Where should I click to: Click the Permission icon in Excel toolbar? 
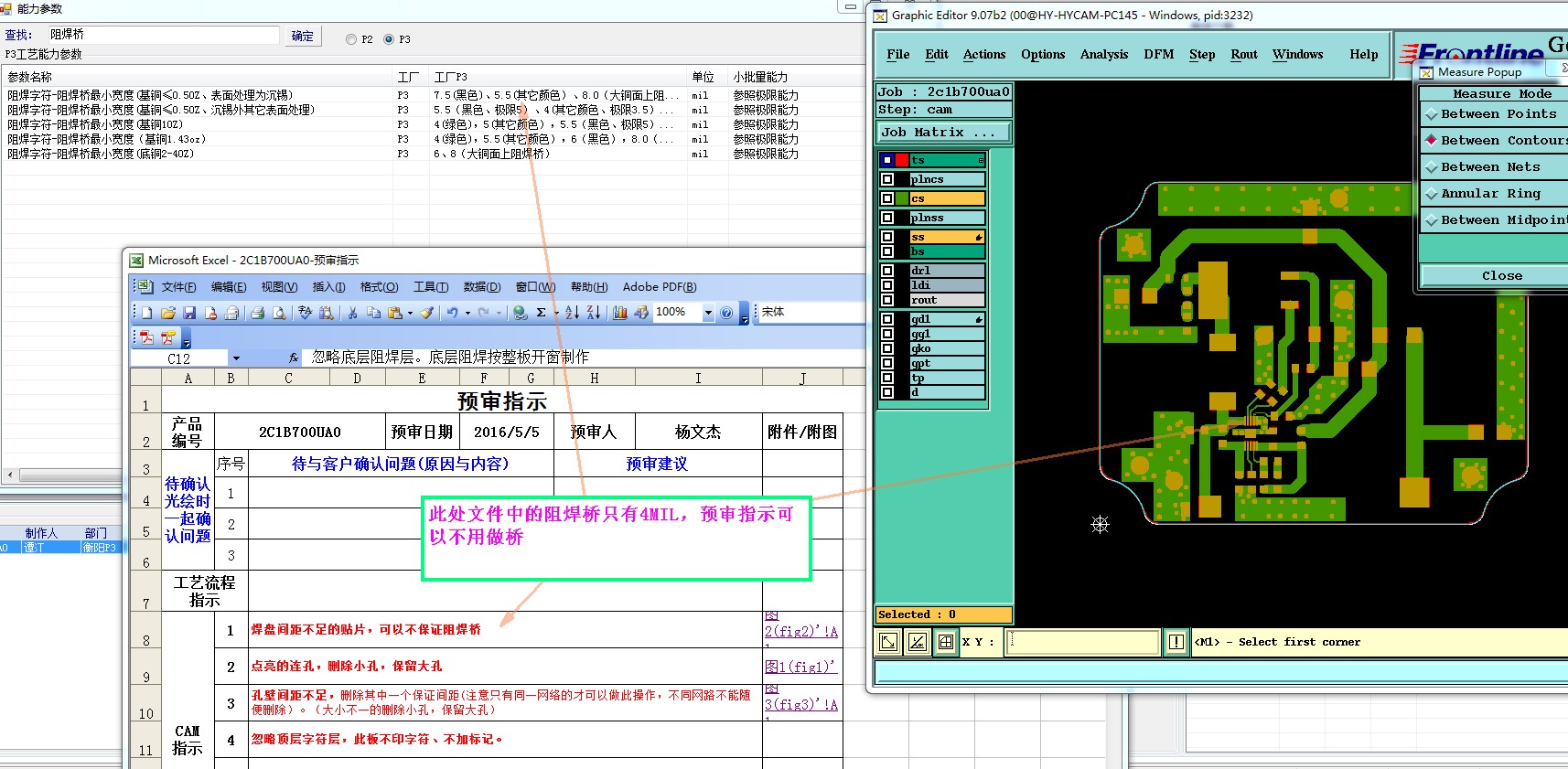tap(210, 313)
